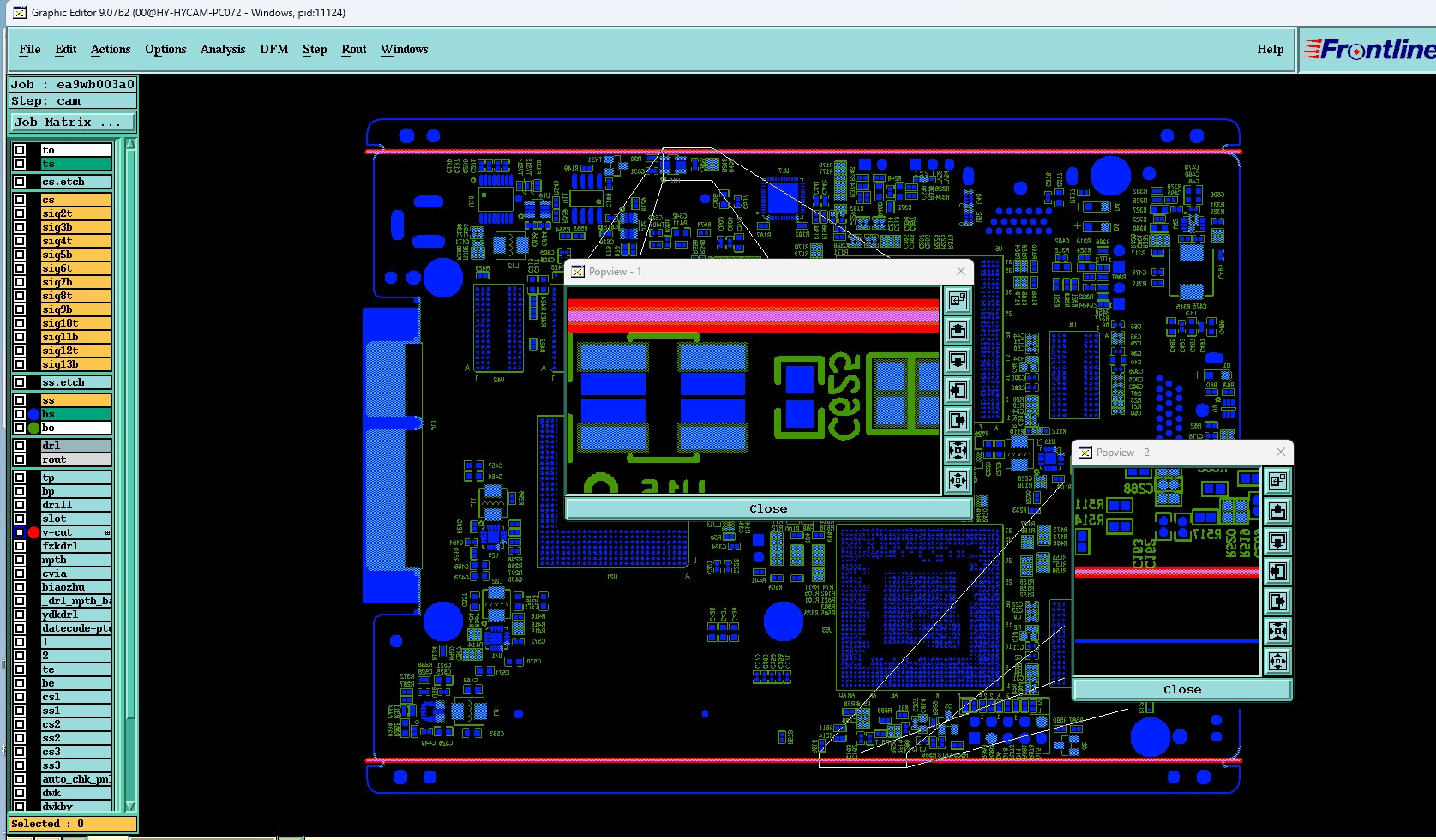Select the auto_chk_pnl layer name

[x=76, y=779]
